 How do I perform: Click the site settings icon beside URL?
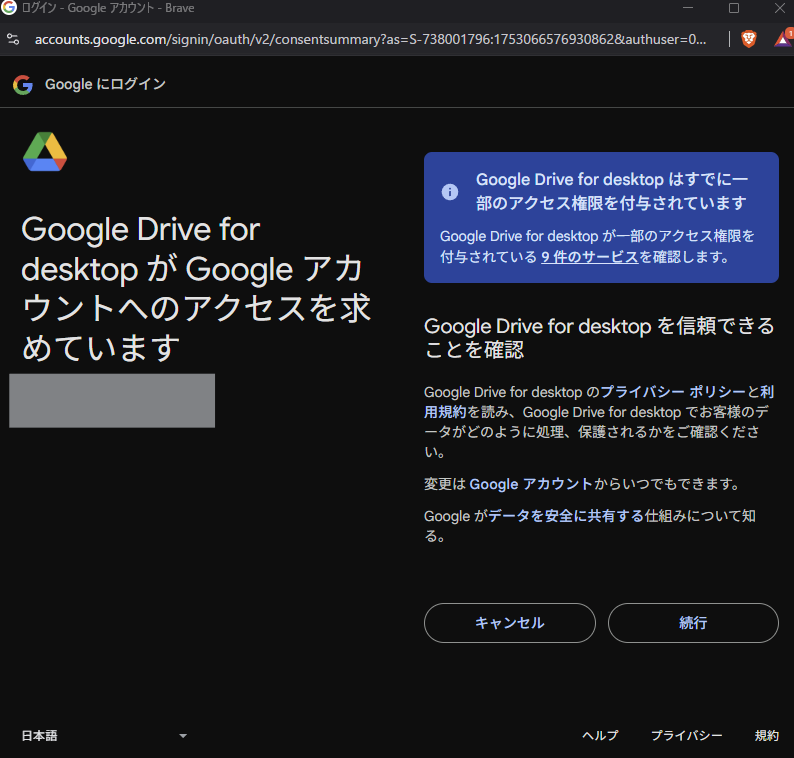[x=12, y=40]
